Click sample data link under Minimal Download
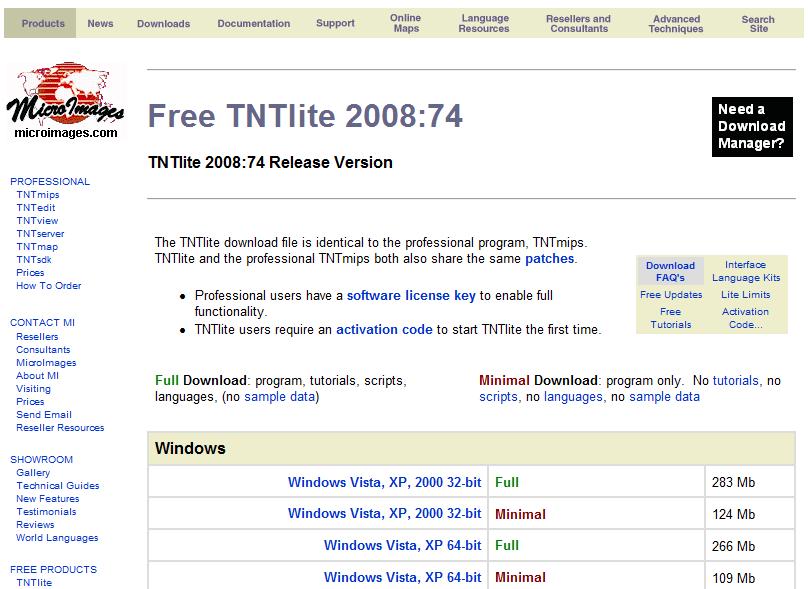808x589 pixels. click(664, 397)
